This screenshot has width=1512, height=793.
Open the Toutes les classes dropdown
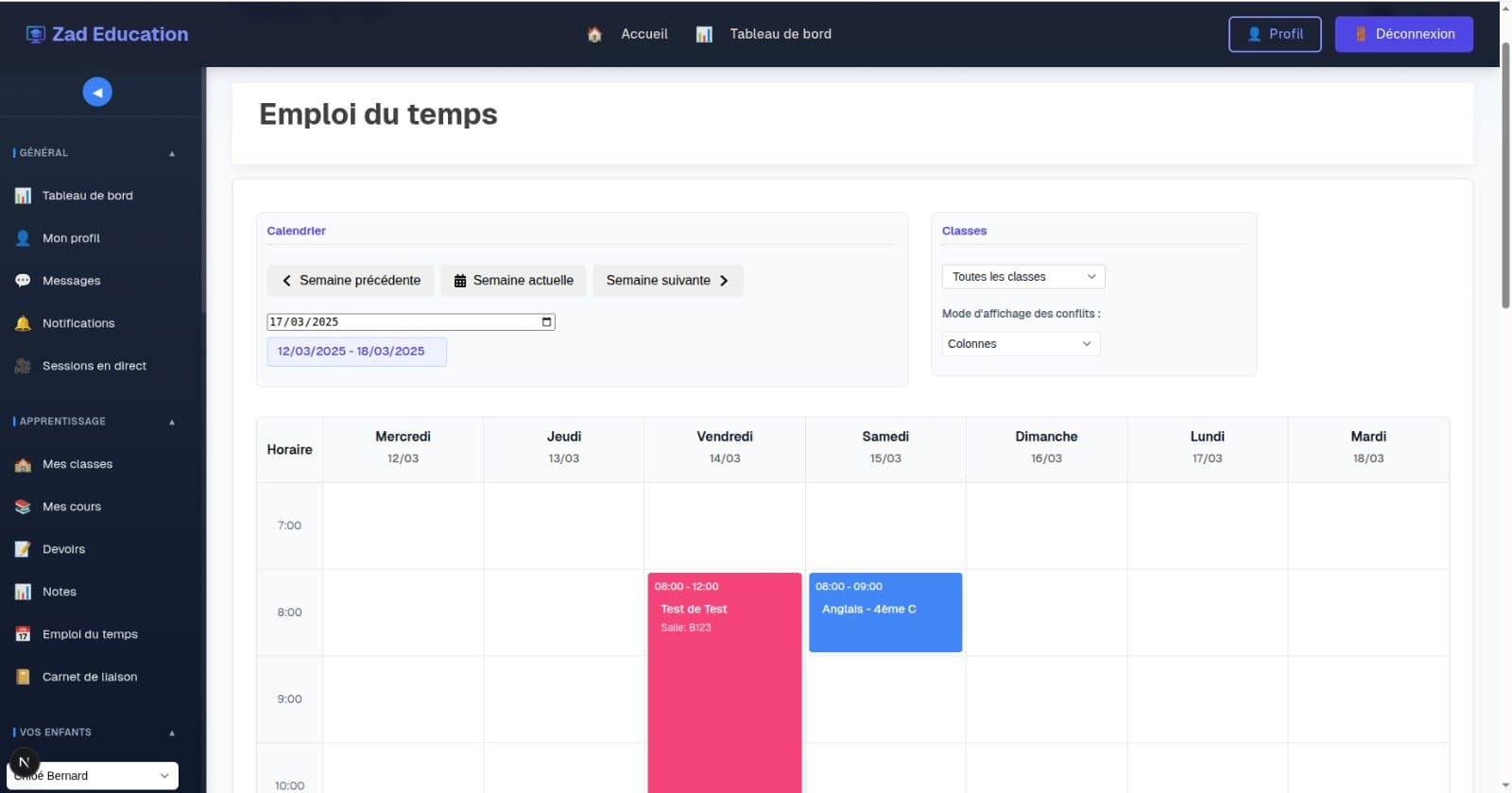[x=1022, y=277]
